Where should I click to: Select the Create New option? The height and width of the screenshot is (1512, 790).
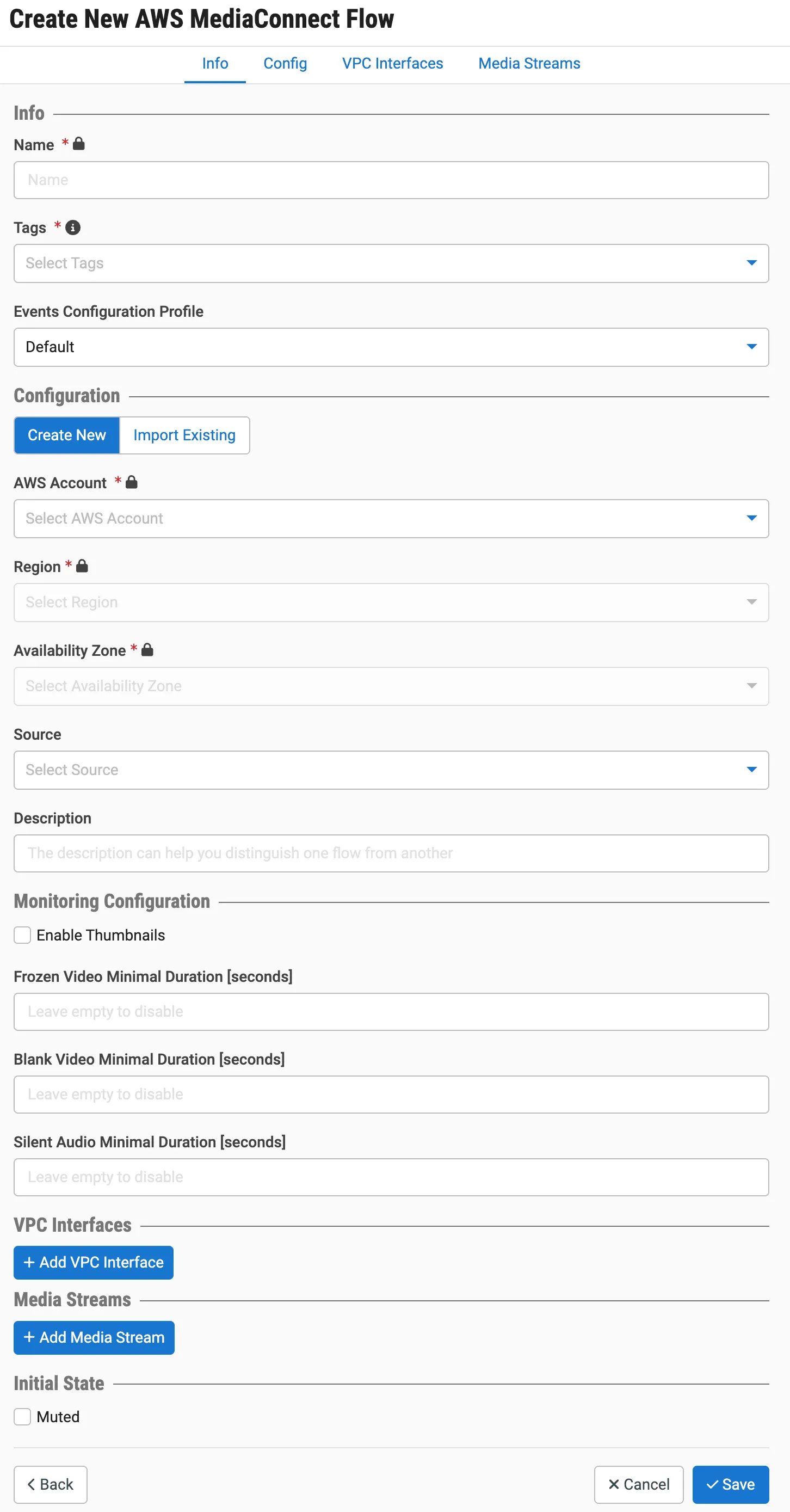[67, 435]
